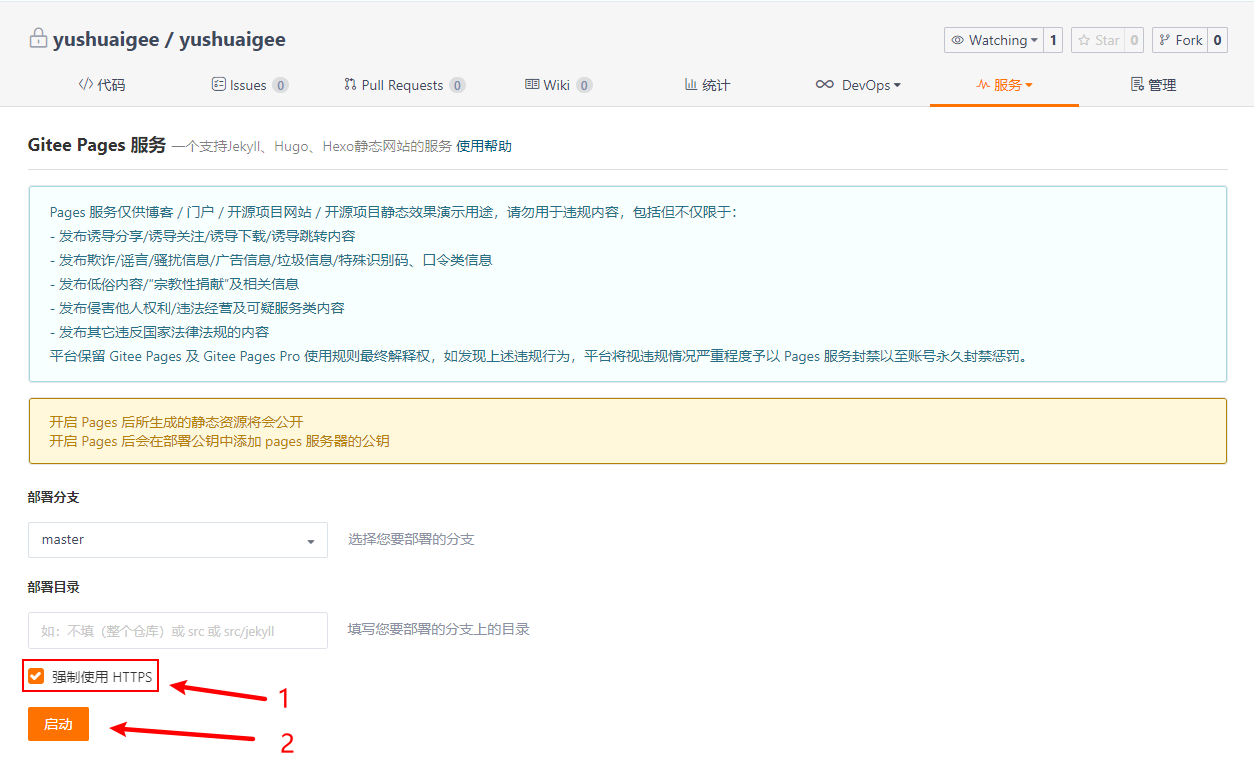Click the 部署分支 label
Screen dimensions: 1254x779
[54, 497]
